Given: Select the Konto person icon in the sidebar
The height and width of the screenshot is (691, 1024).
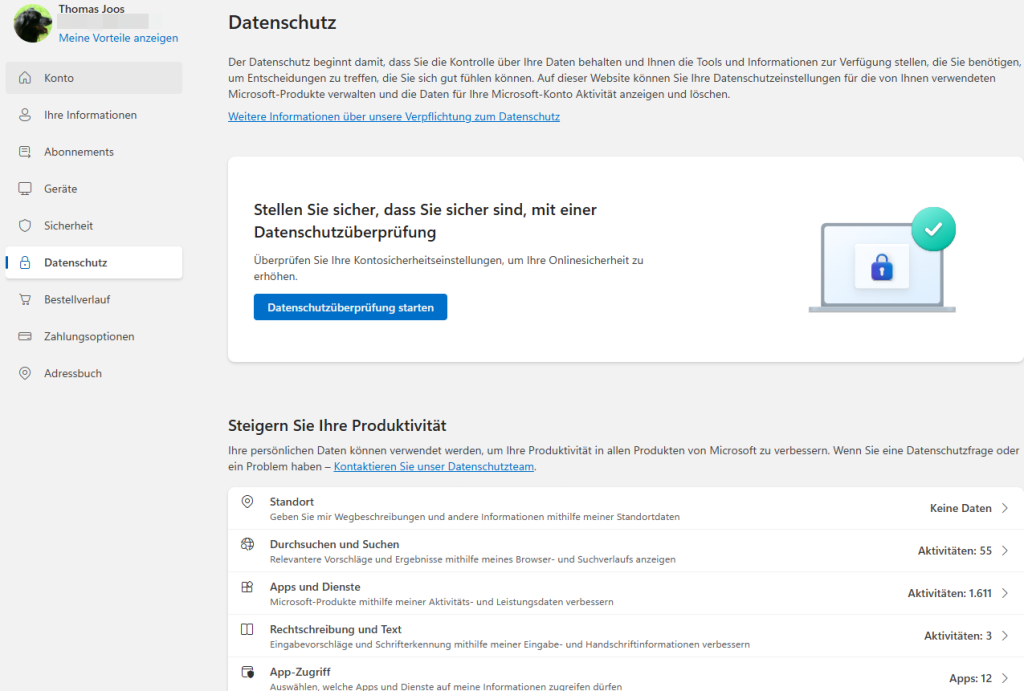Looking at the screenshot, I should [25, 77].
